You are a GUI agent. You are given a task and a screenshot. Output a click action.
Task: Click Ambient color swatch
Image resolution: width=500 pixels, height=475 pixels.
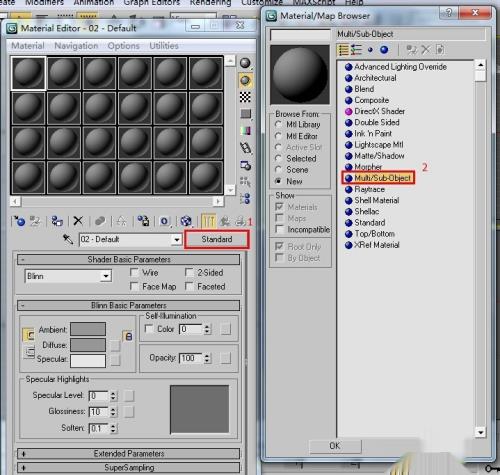[x=88, y=329]
